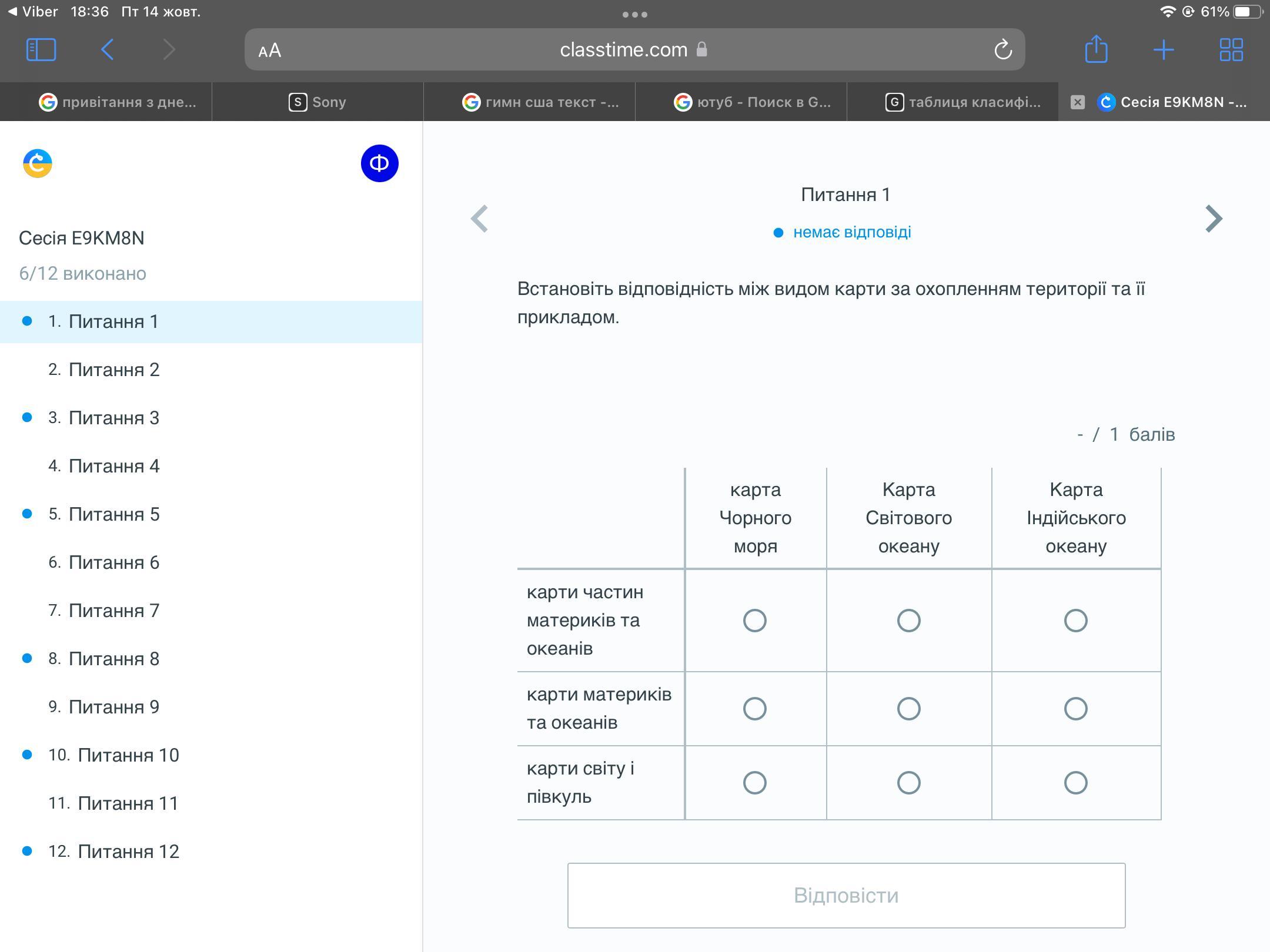
Task: Open the Safari share sheet icon
Action: 1096,49
